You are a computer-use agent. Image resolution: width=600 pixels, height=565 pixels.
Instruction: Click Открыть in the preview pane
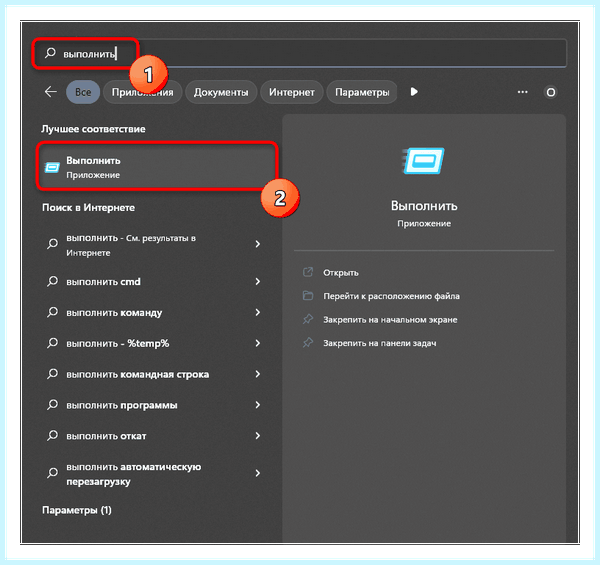tap(341, 273)
